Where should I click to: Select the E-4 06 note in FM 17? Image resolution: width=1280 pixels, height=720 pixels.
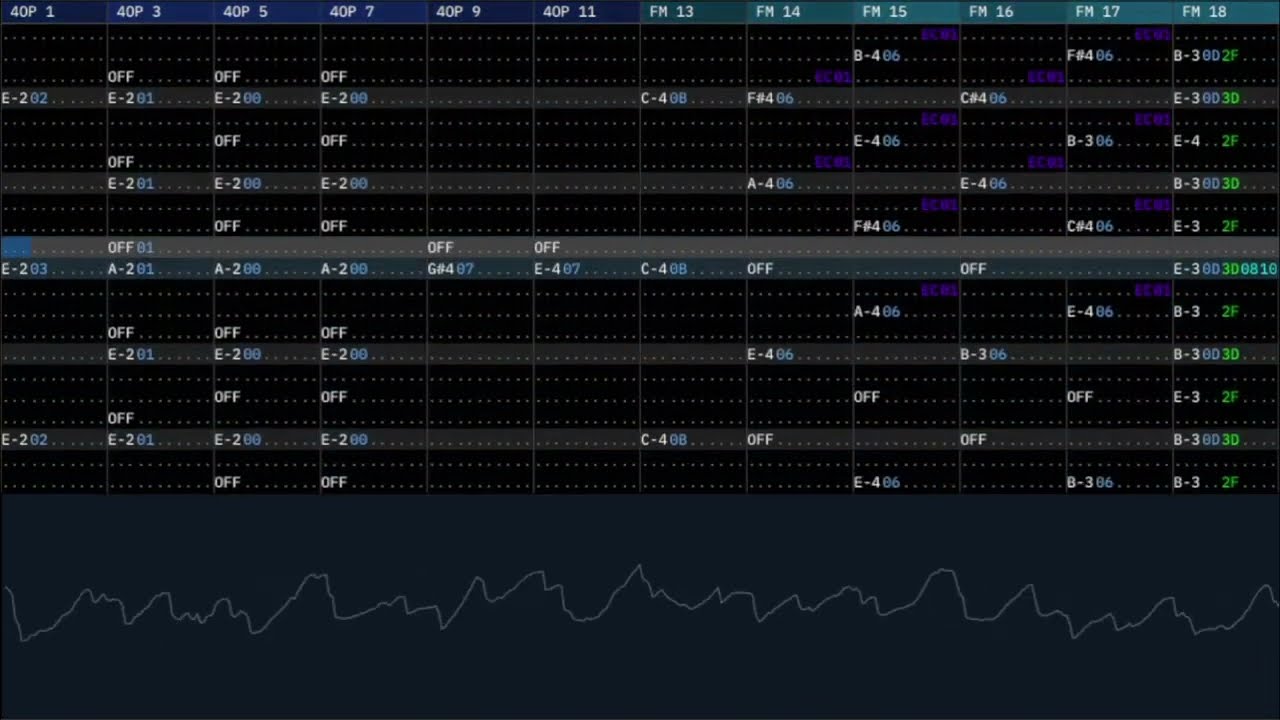(1091, 311)
